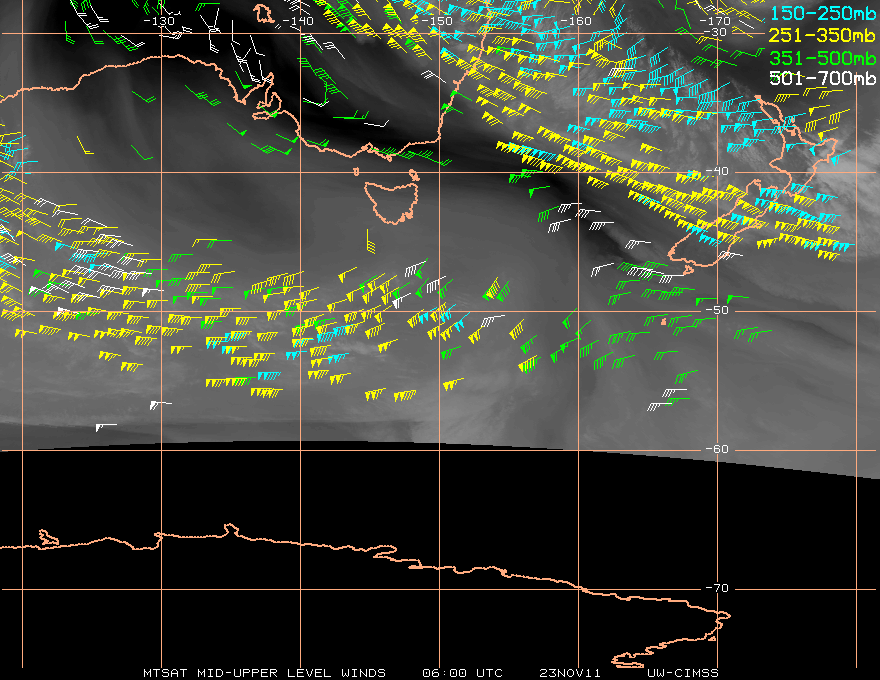Click the 150-250mb cyan legend entry
This screenshot has height=680, width=880.
[x=823, y=13]
